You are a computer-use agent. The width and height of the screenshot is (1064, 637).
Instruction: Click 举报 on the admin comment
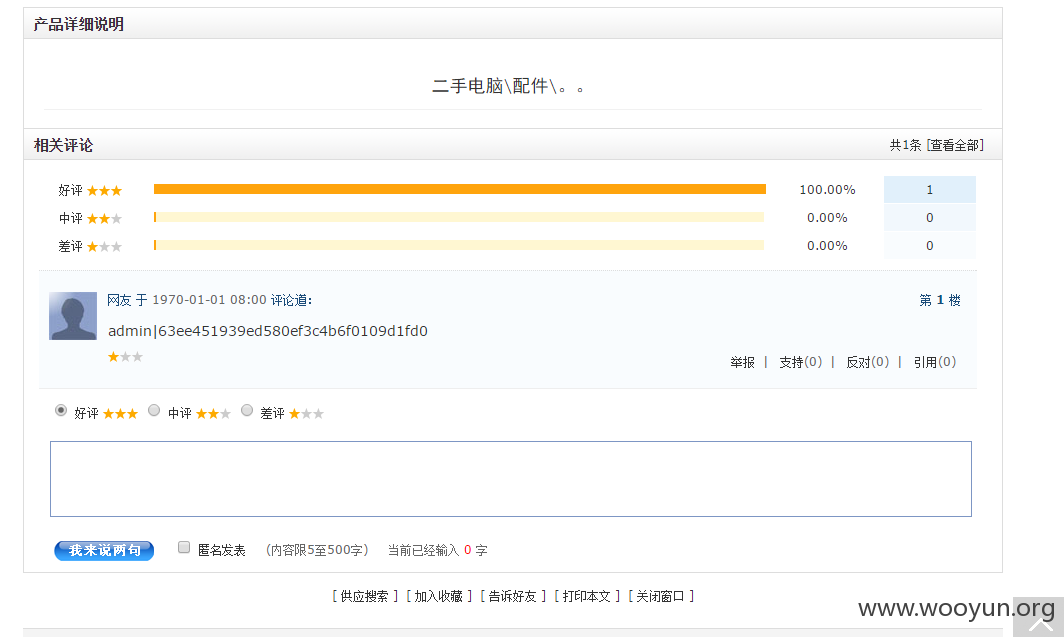[x=742, y=362]
